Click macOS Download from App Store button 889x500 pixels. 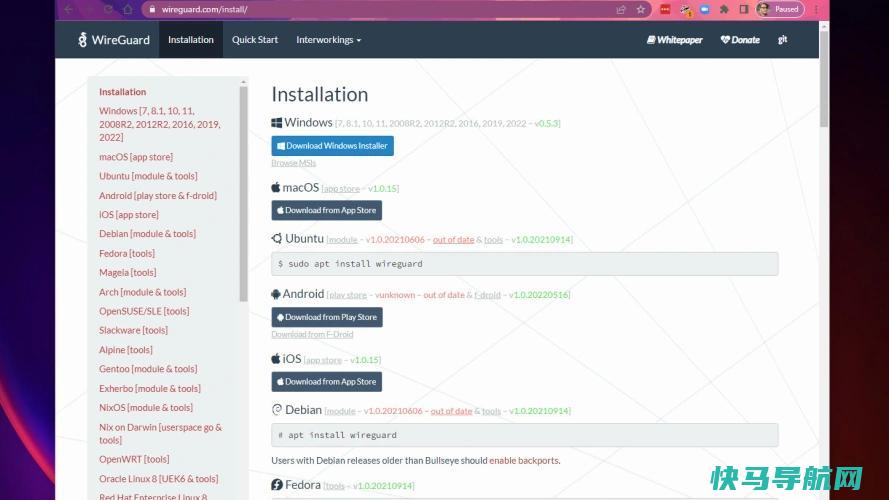tap(327, 210)
